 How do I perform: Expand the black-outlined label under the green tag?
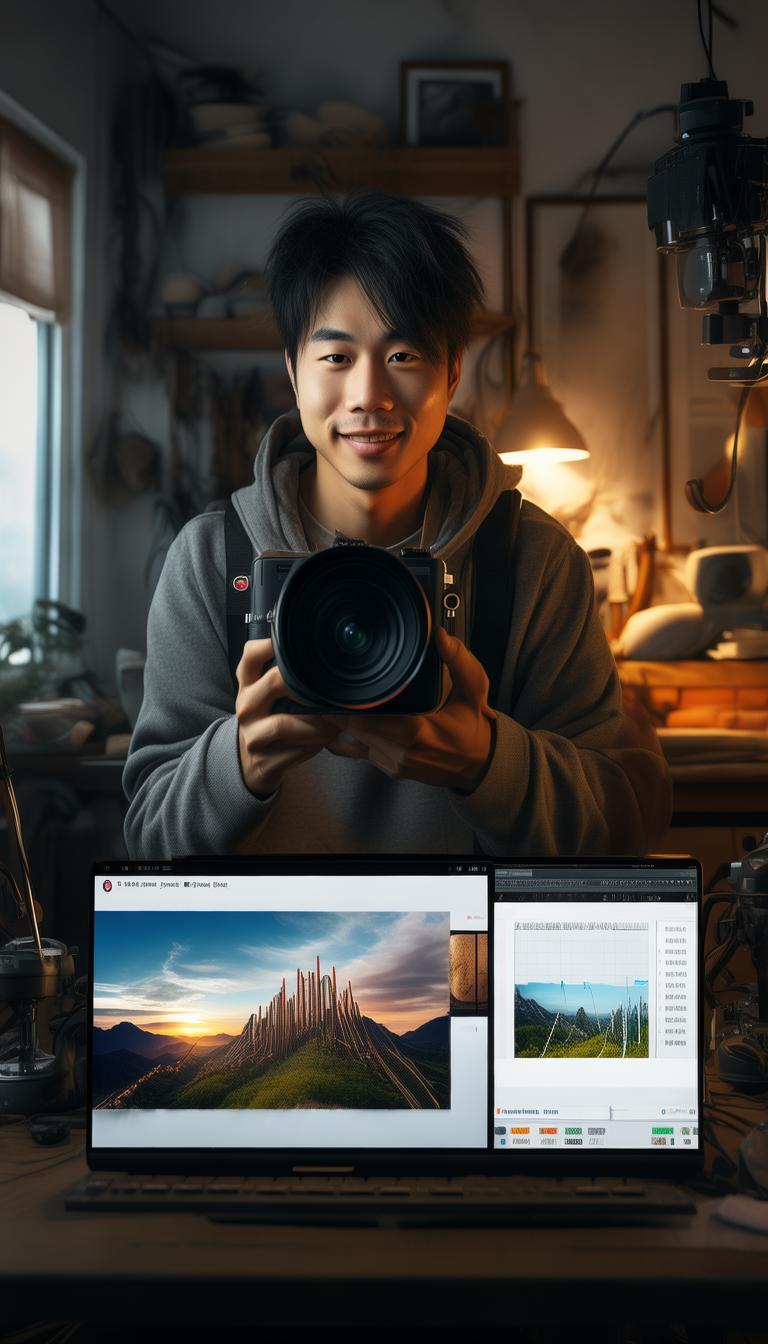573,1141
